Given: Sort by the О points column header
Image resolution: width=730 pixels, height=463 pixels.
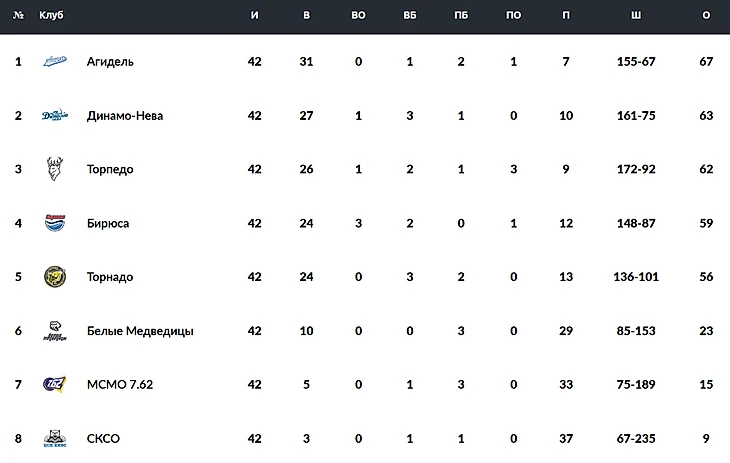Looking at the screenshot, I should [706, 16].
